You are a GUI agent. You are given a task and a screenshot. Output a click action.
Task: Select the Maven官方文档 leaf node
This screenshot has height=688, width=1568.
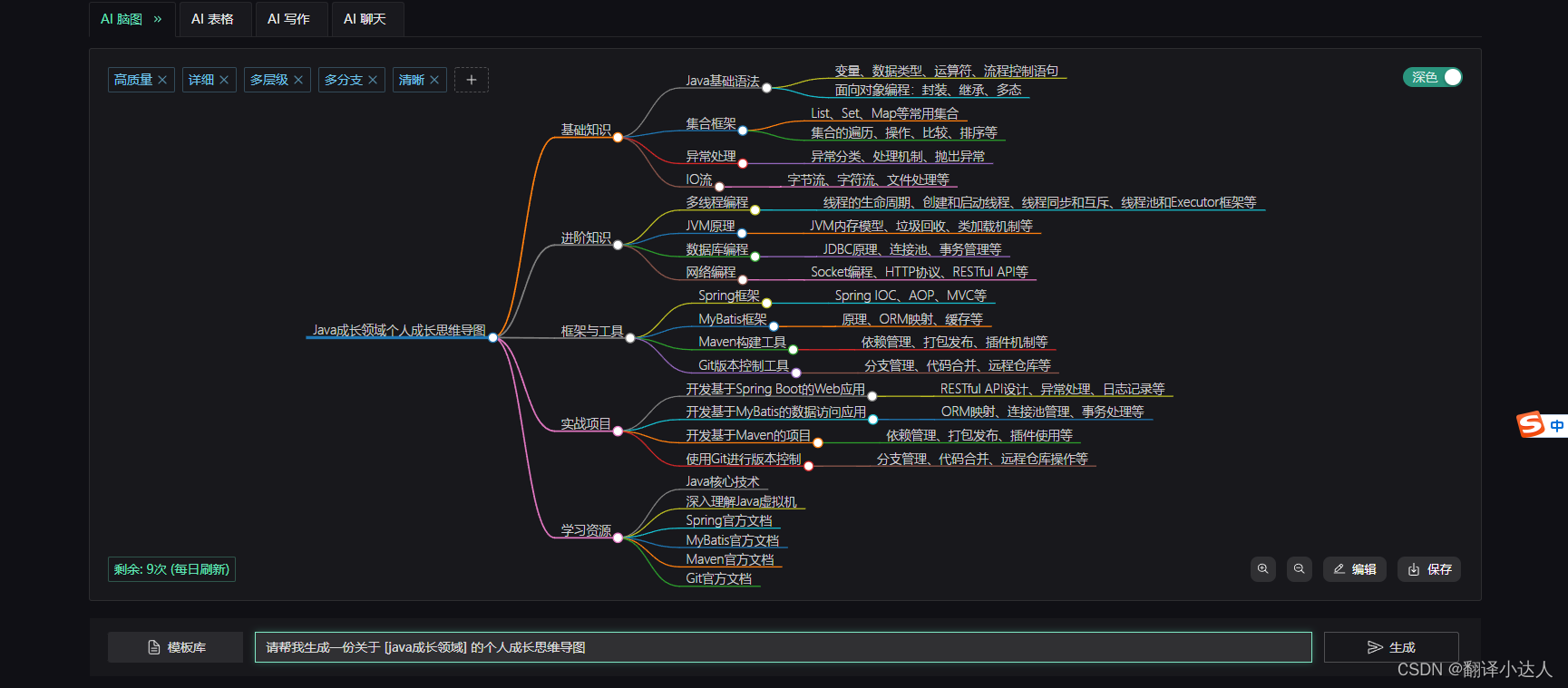[730, 559]
